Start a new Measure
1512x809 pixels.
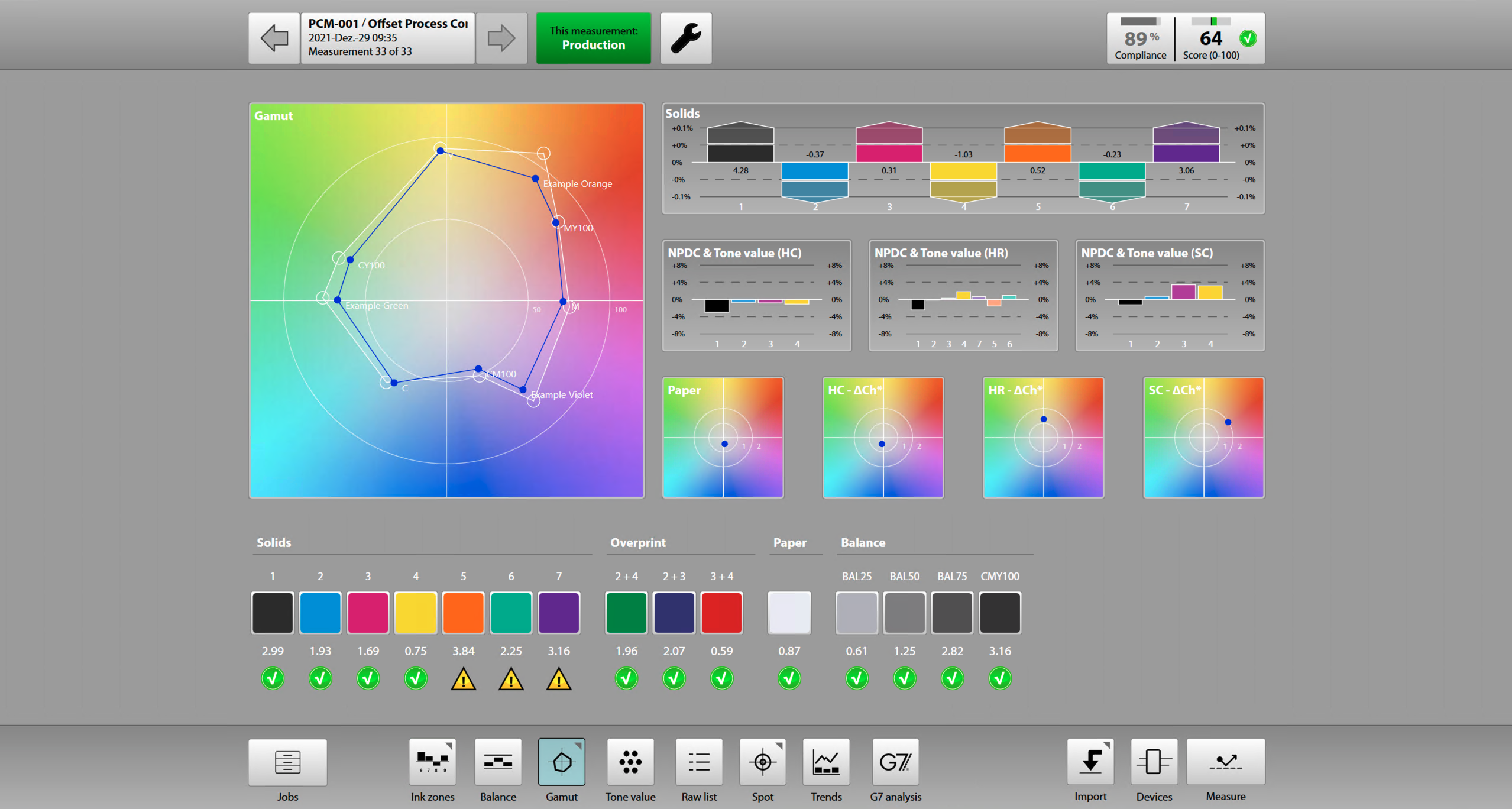pyautogui.click(x=1226, y=762)
